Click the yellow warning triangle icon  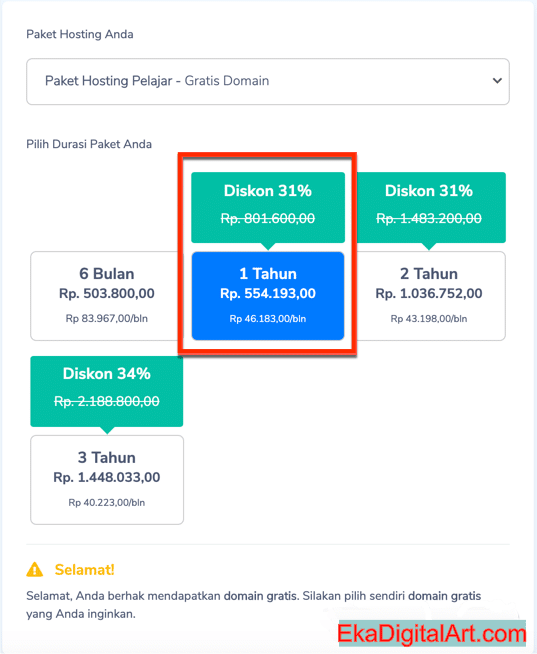(35, 569)
